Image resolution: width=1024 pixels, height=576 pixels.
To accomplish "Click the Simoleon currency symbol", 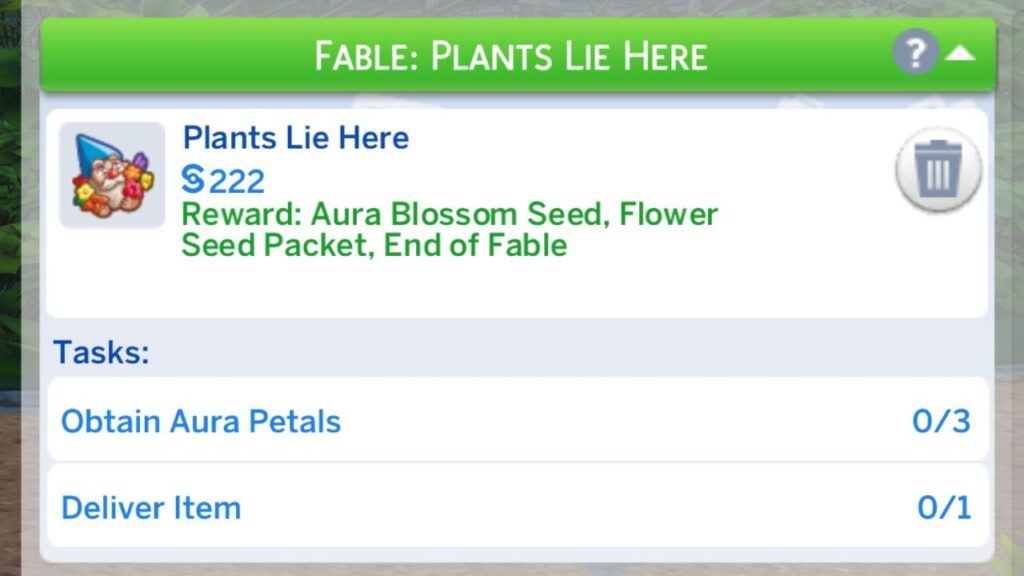I will click(x=193, y=180).
